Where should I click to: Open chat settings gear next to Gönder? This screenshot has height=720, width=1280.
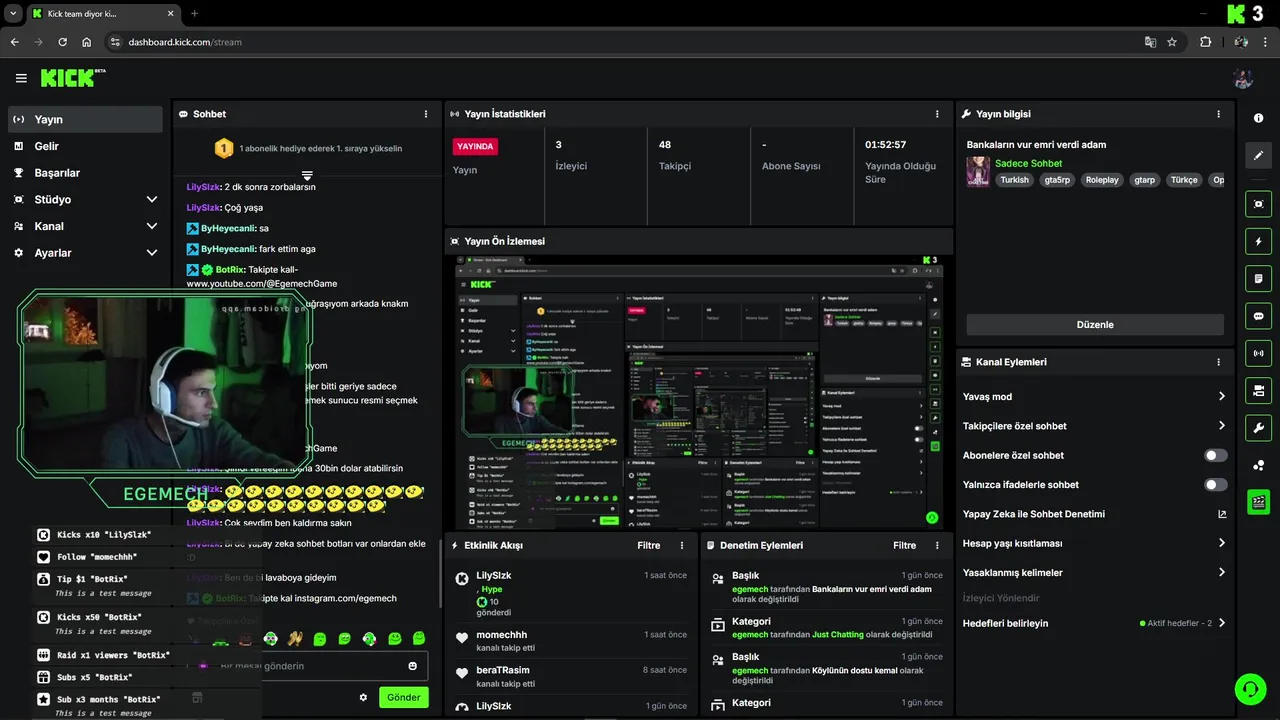(363, 697)
